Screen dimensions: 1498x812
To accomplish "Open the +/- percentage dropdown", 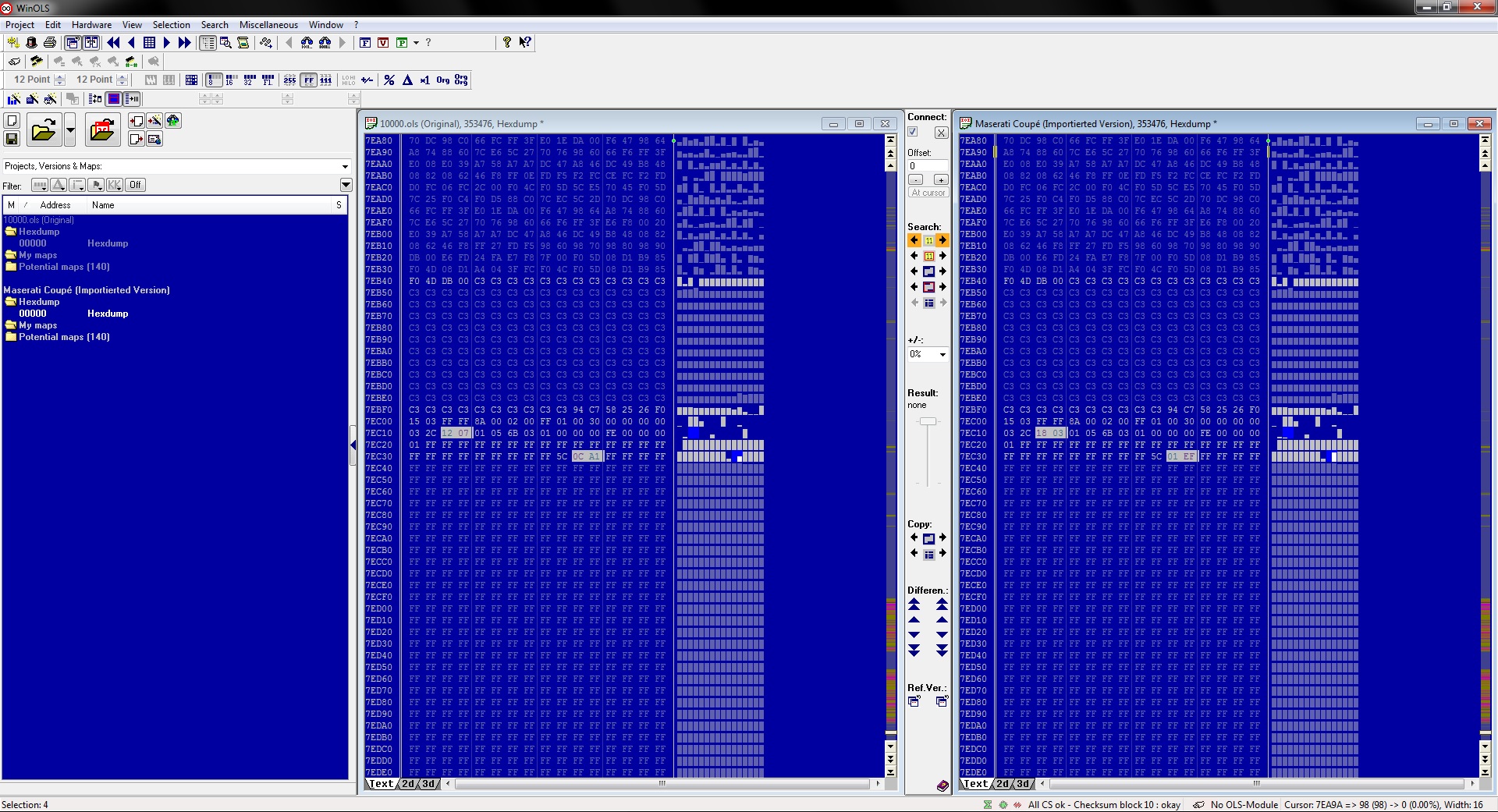I will click(x=942, y=354).
